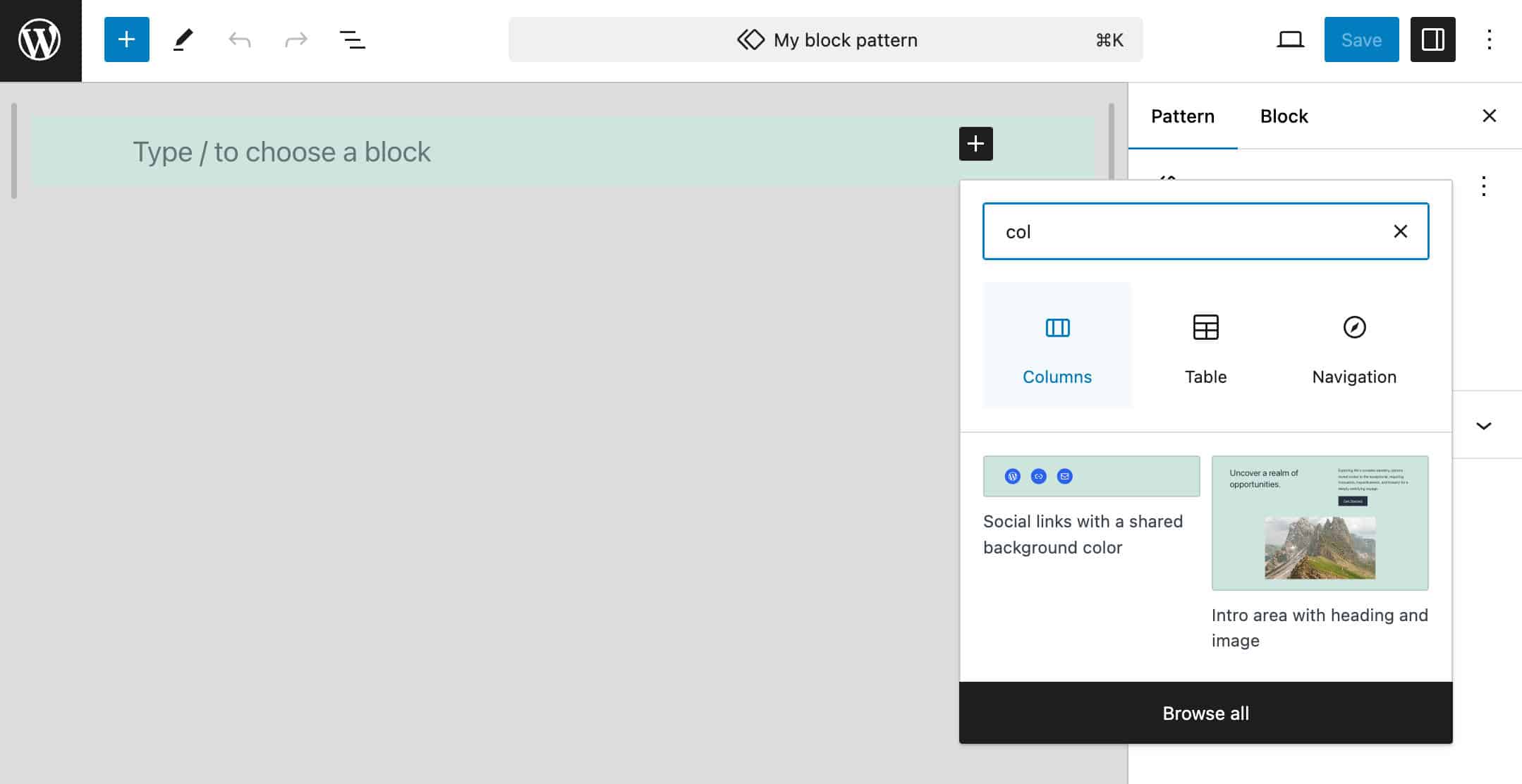Click the Undo arrow
The height and width of the screenshot is (784, 1522).
[x=240, y=39]
